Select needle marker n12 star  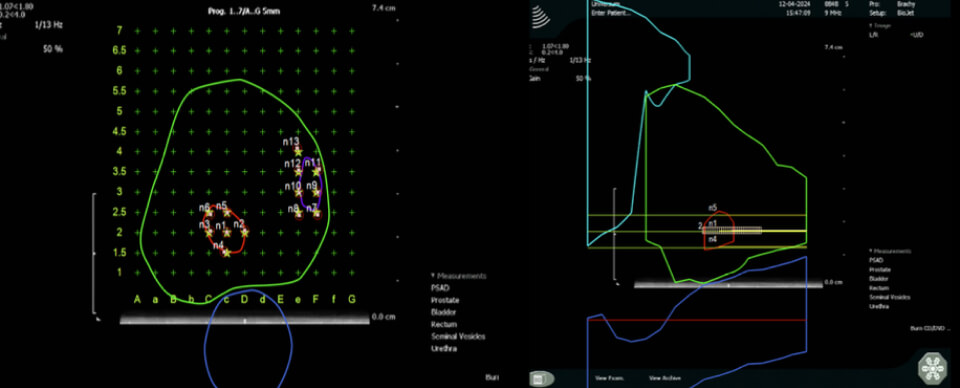pyautogui.click(x=299, y=172)
